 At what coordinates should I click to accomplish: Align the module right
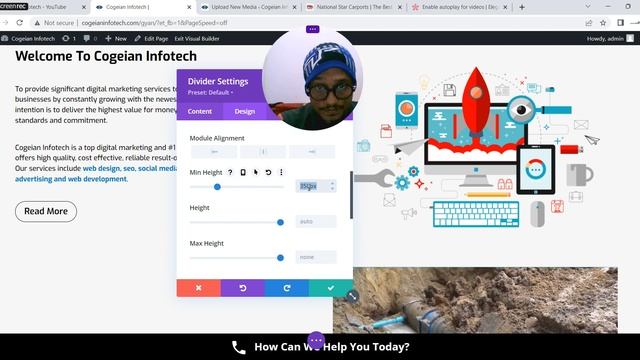point(312,152)
